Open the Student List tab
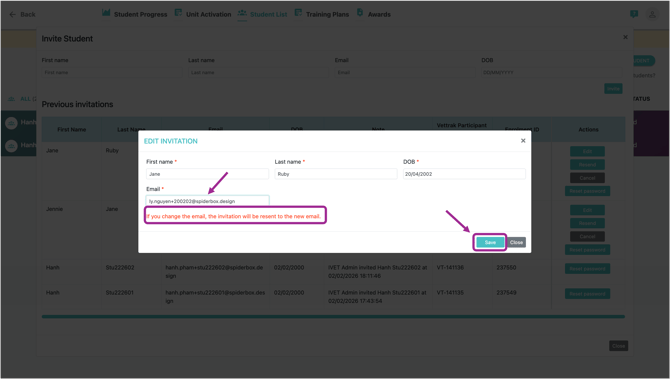 [x=268, y=14]
